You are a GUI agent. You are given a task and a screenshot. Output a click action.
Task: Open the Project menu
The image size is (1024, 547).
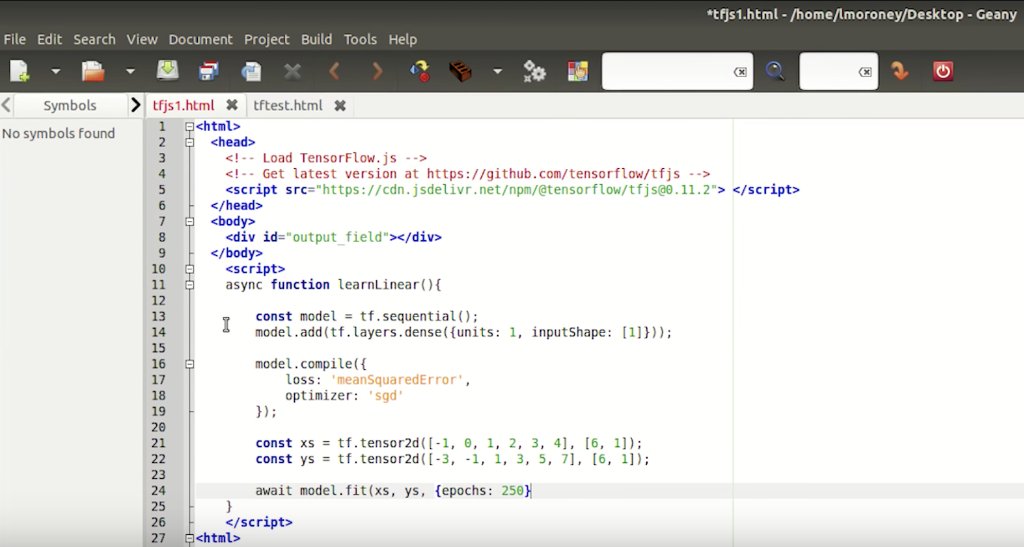click(266, 39)
